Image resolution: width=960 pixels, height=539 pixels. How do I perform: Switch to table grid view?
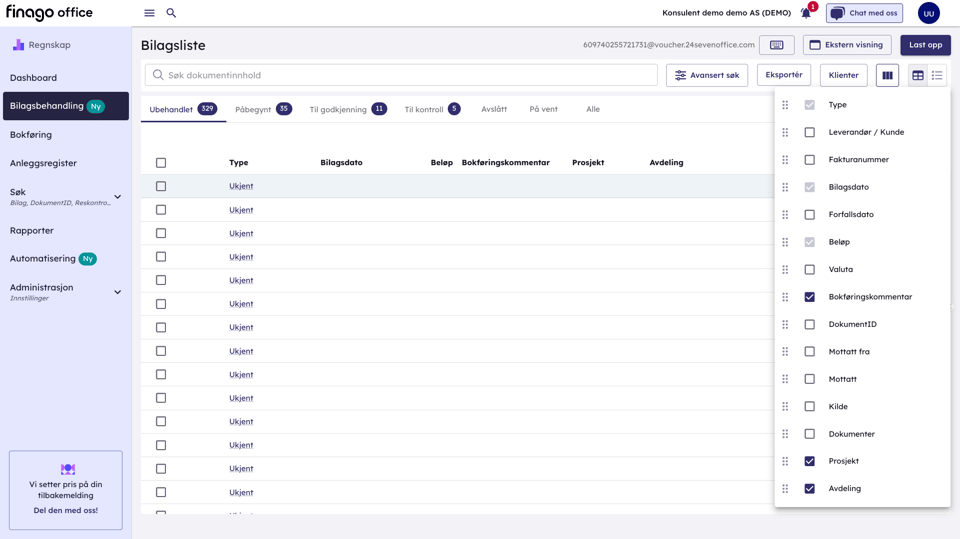pos(917,75)
